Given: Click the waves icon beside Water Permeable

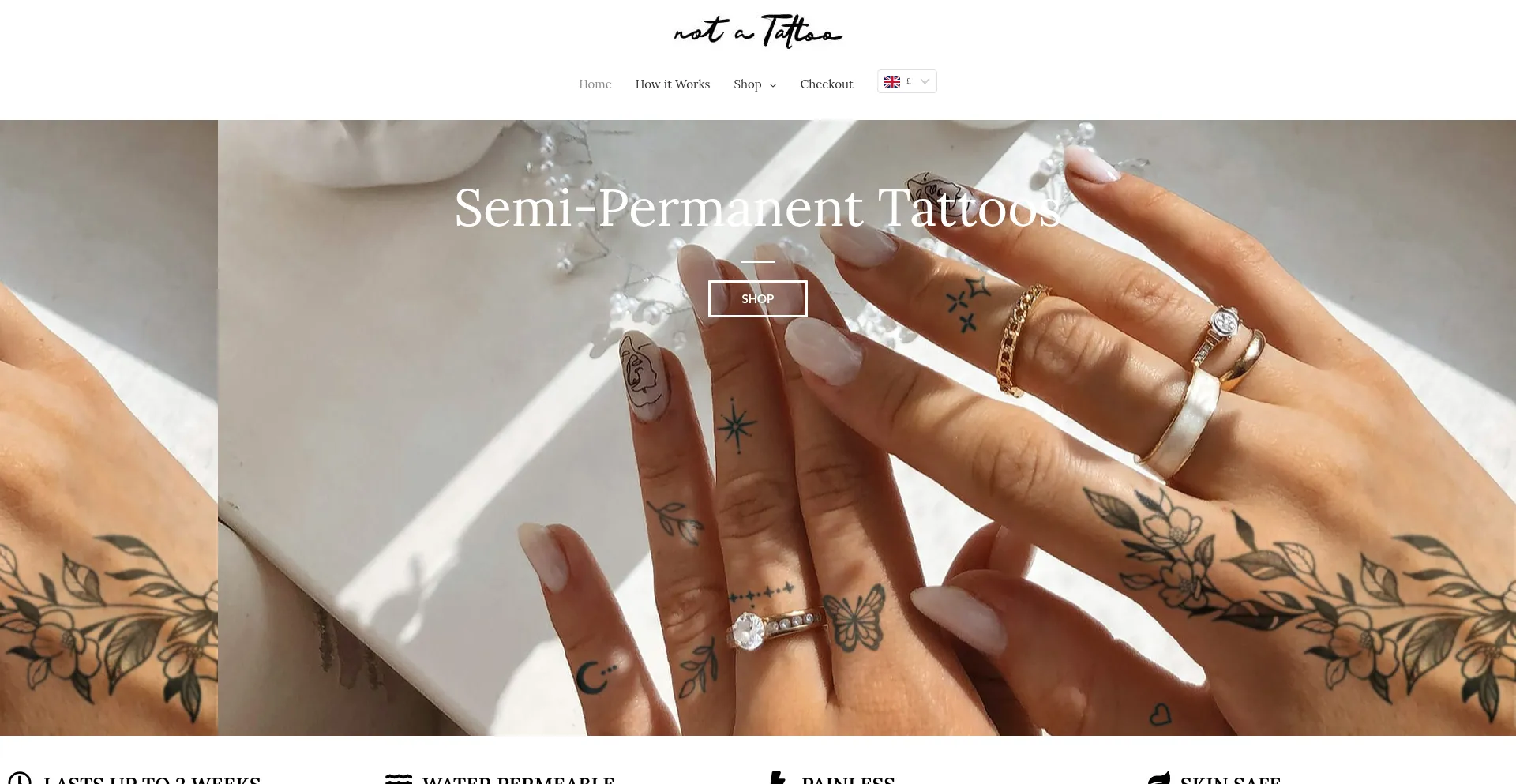Looking at the screenshot, I should coord(399,778).
